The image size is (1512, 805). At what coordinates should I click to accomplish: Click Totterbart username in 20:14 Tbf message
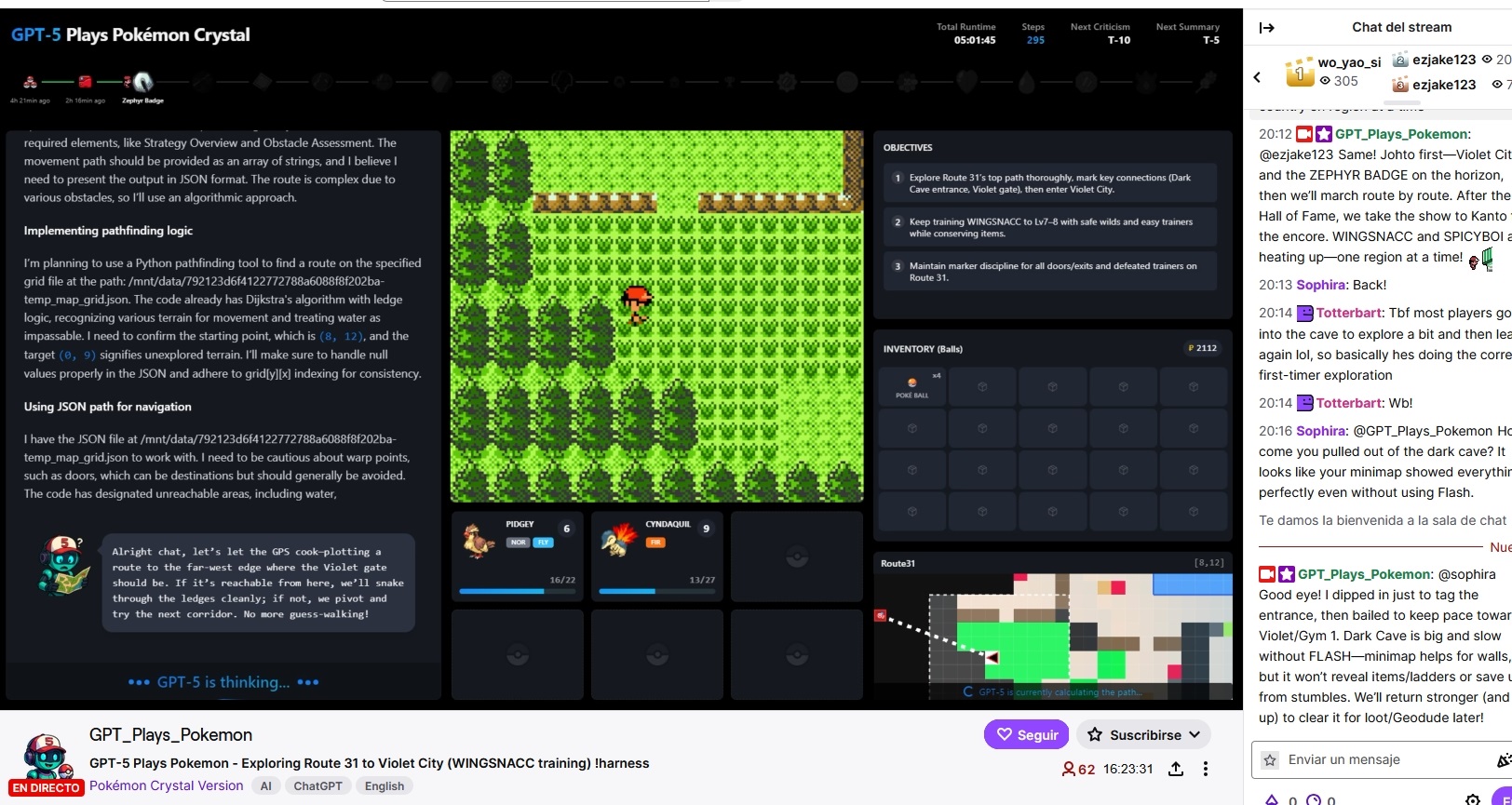click(x=1349, y=313)
